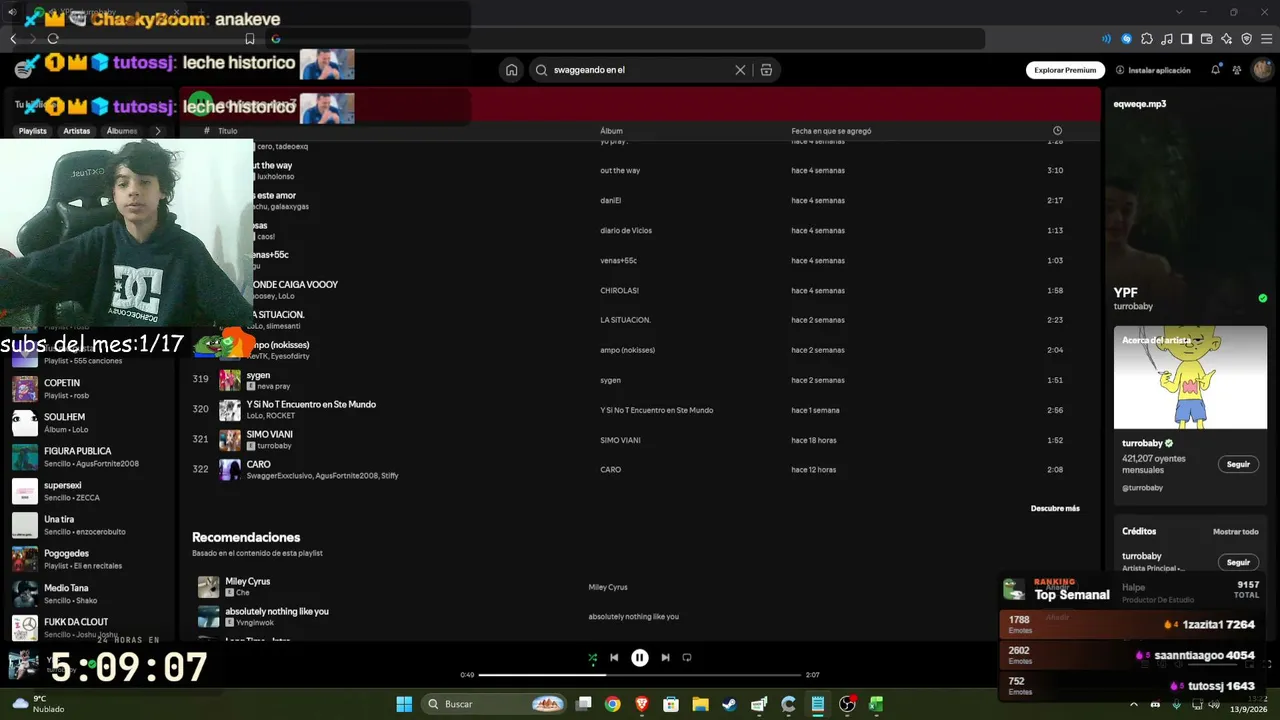
Task: Open YPF title in now-playing panel
Action: 1126,293
